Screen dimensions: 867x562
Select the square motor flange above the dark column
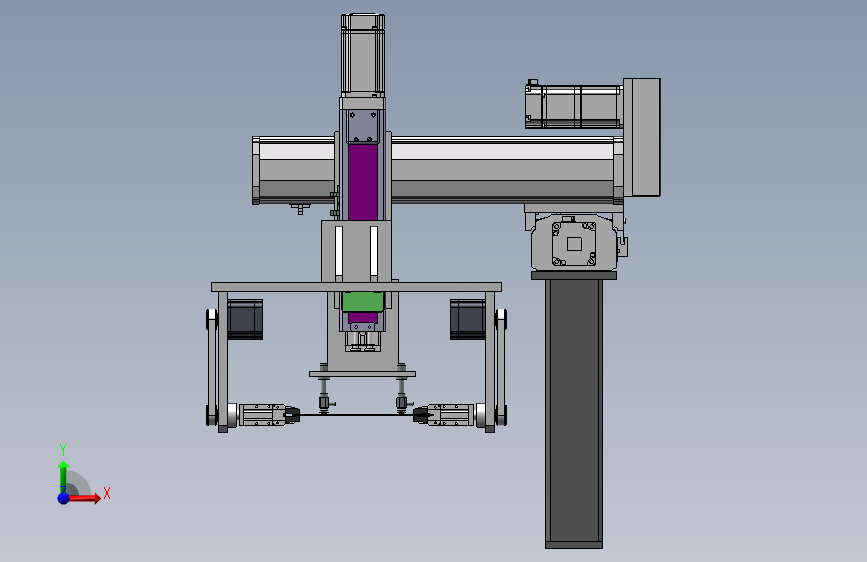click(574, 244)
